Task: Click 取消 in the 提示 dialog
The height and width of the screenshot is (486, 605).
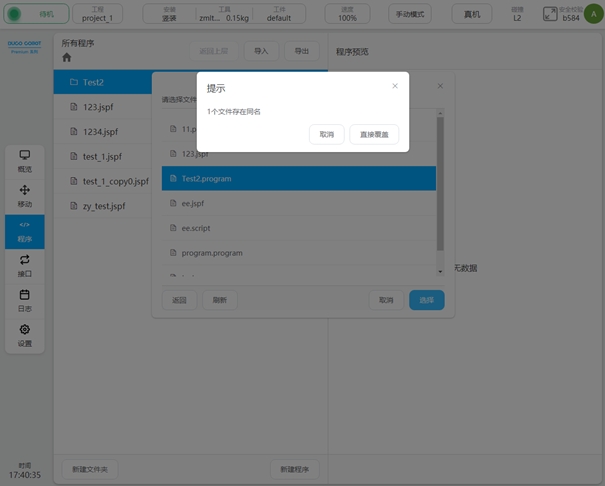Action: (x=326, y=134)
